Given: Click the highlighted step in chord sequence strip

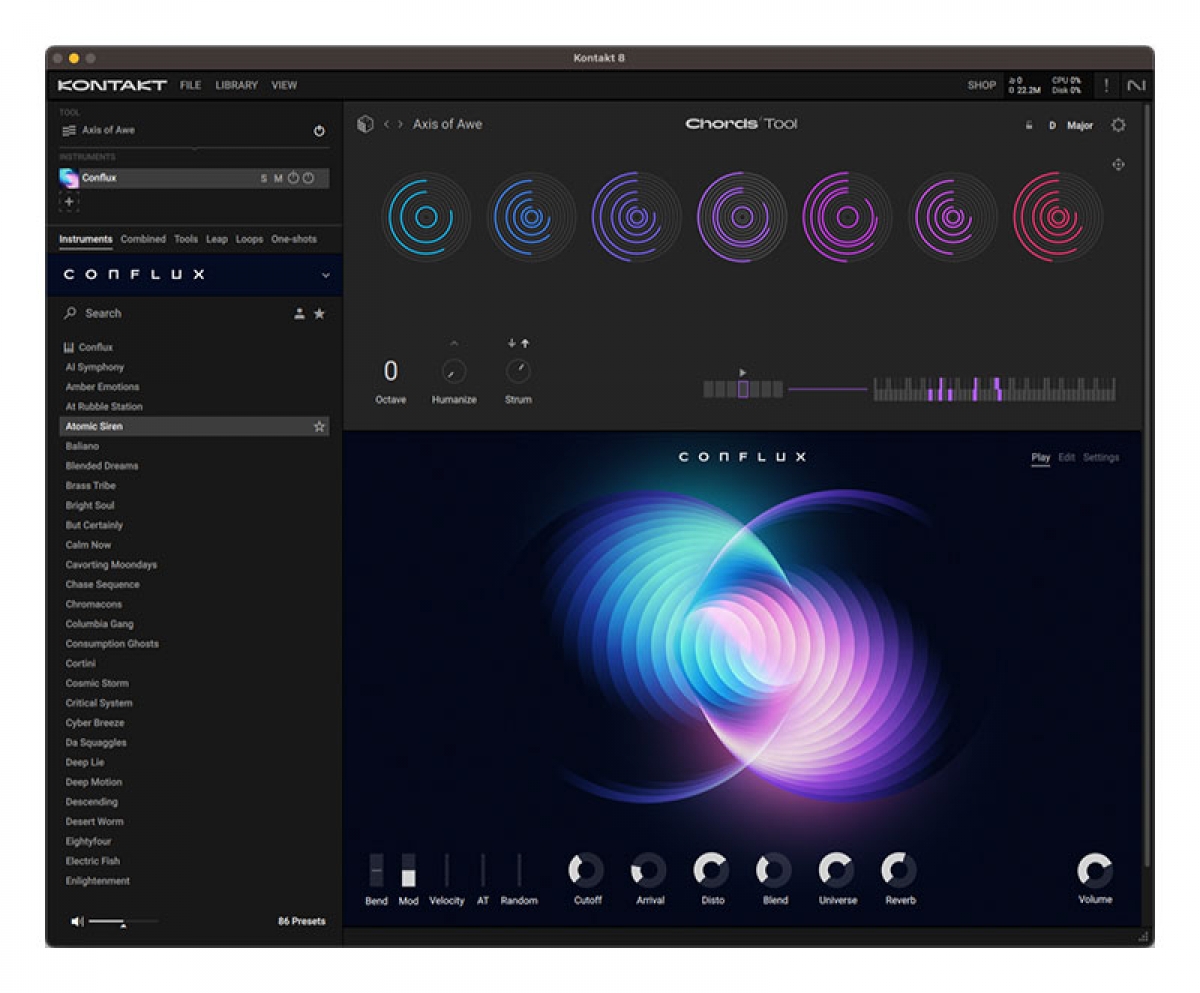Looking at the screenshot, I should (x=743, y=389).
